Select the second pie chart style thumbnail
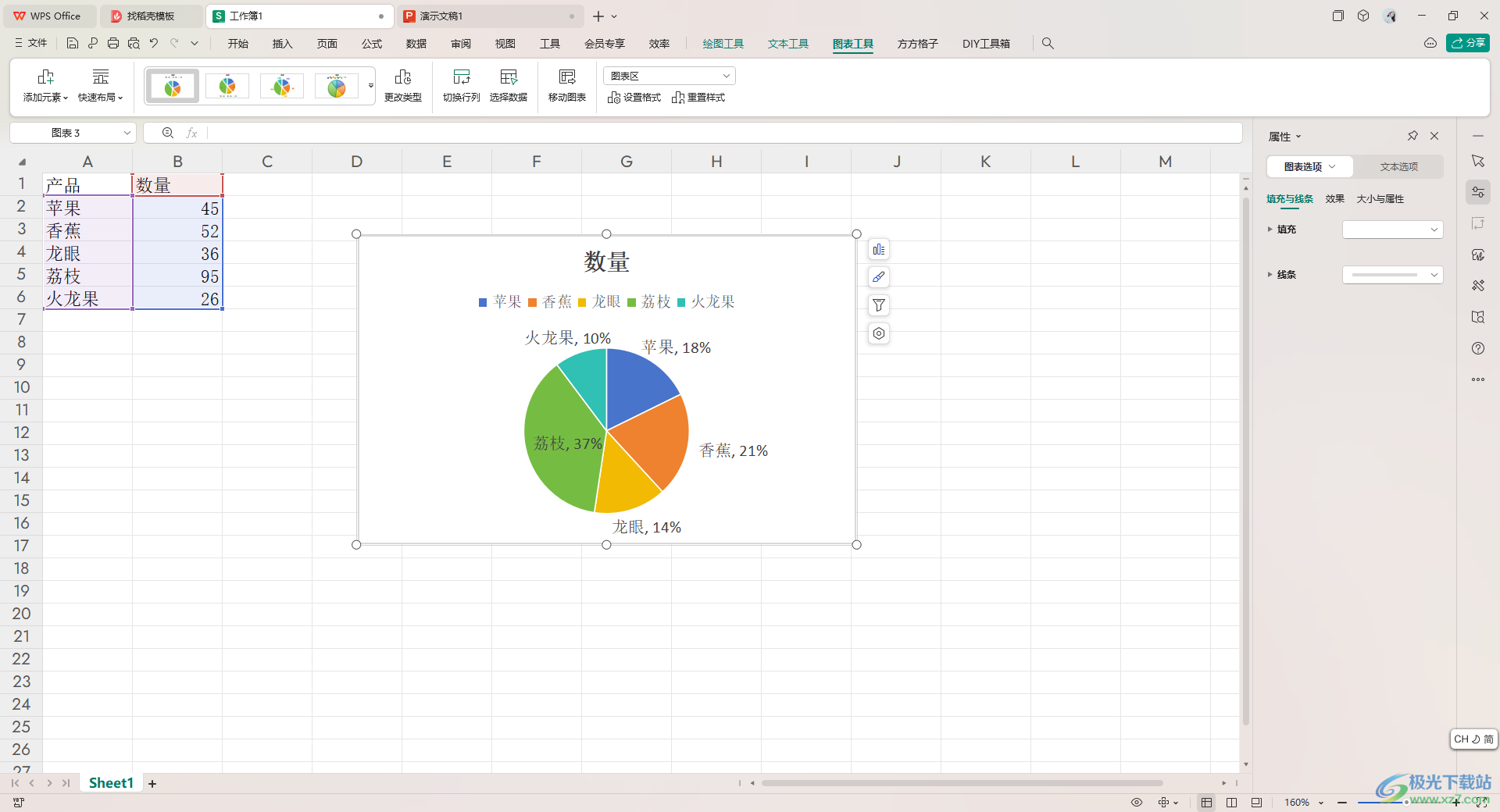The height and width of the screenshot is (812, 1500). click(x=227, y=86)
